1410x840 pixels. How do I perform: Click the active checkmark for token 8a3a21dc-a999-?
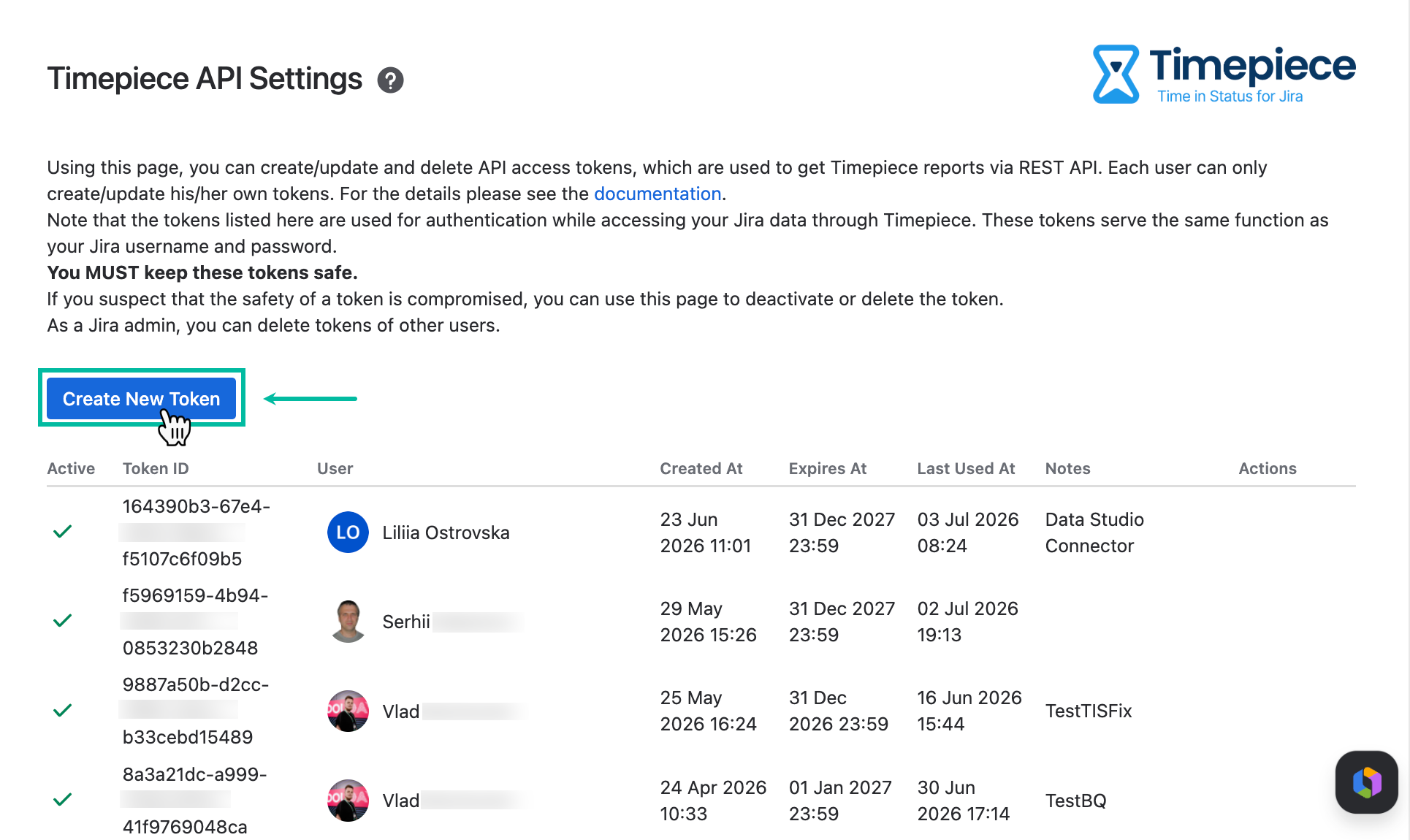(x=63, y=799)
